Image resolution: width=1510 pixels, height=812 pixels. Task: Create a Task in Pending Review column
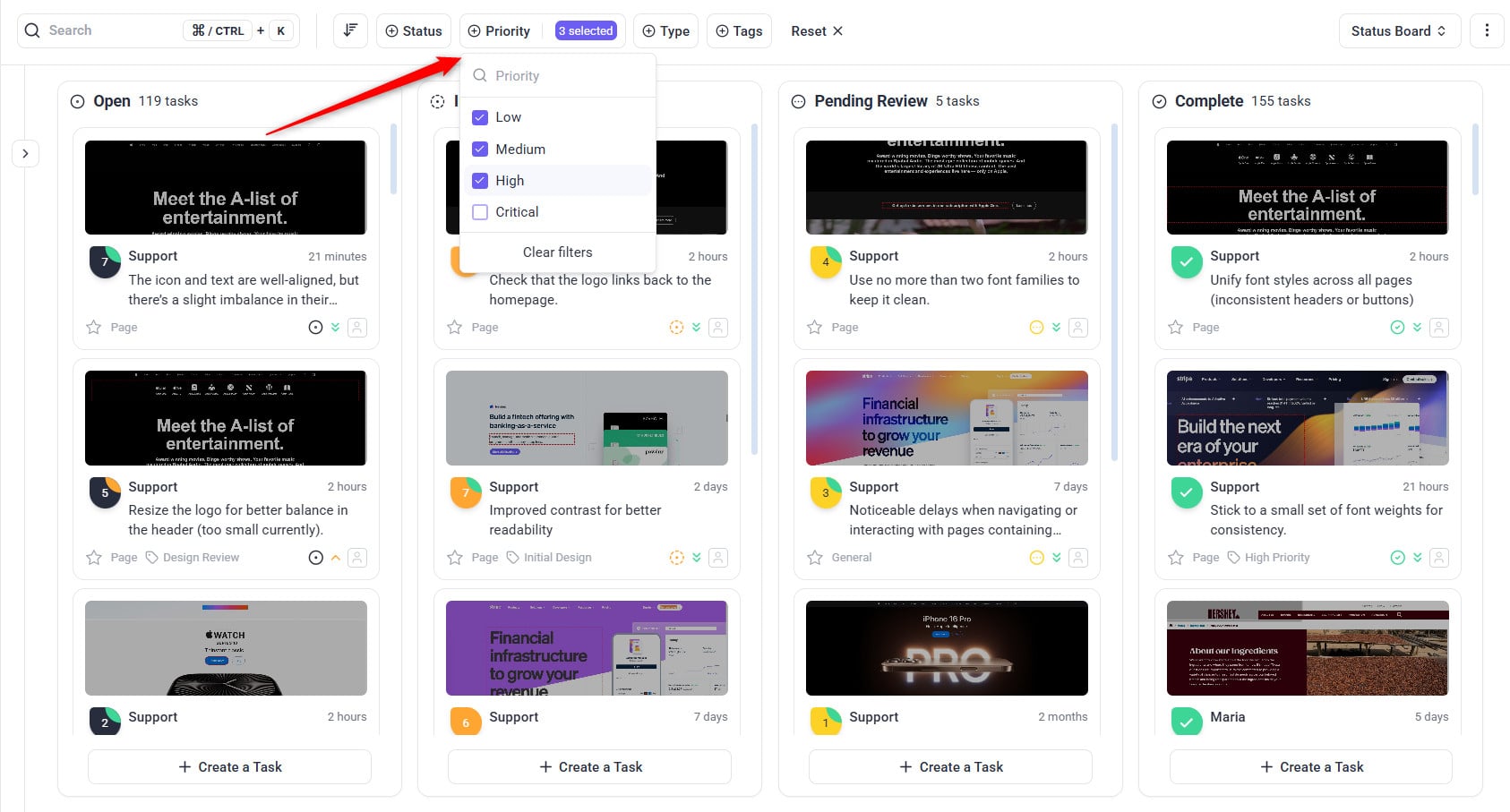[x=950, y=767]
